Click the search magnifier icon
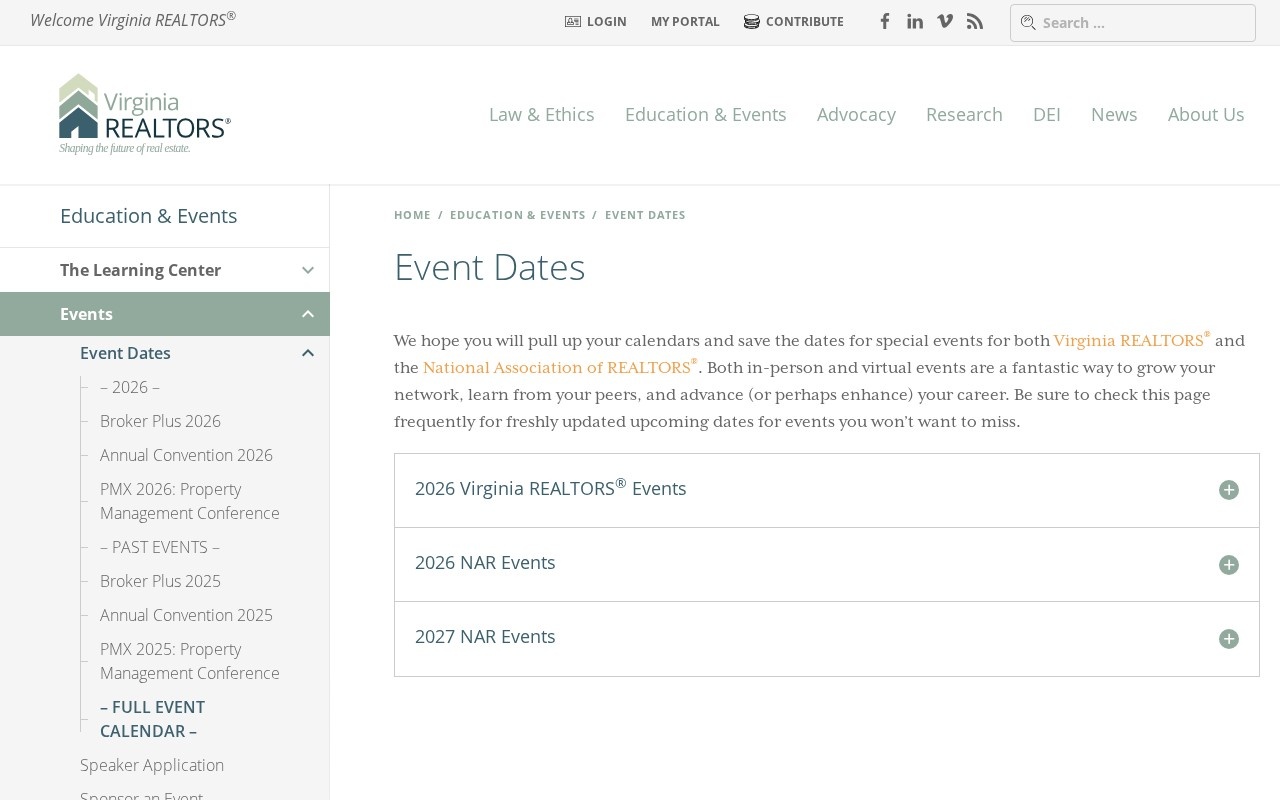Screen dimensions: 1280x800 pyautogui.click(x=1027, y=23)
